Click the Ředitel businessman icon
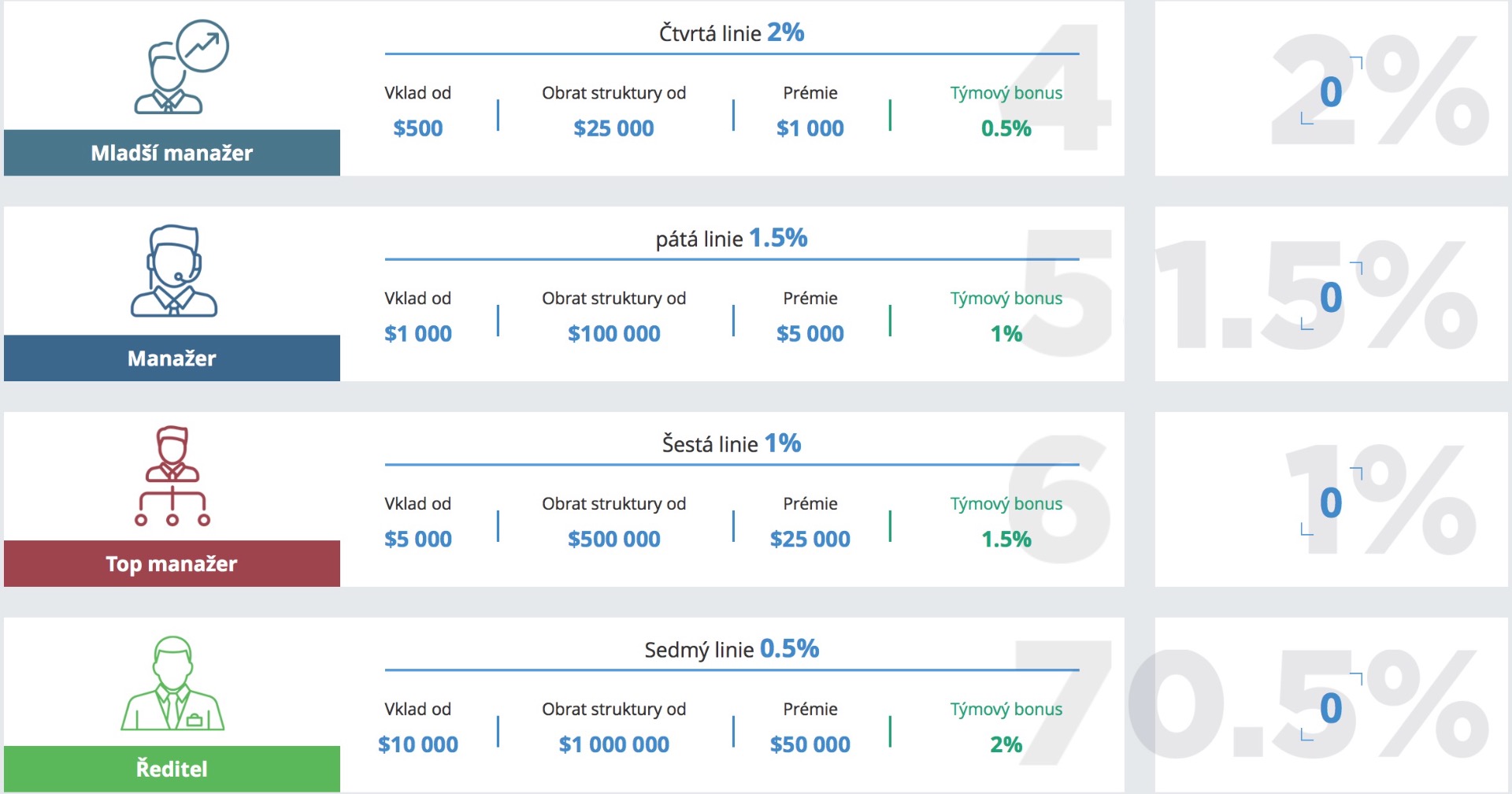1512x794 pixels. tap(172, 683)
